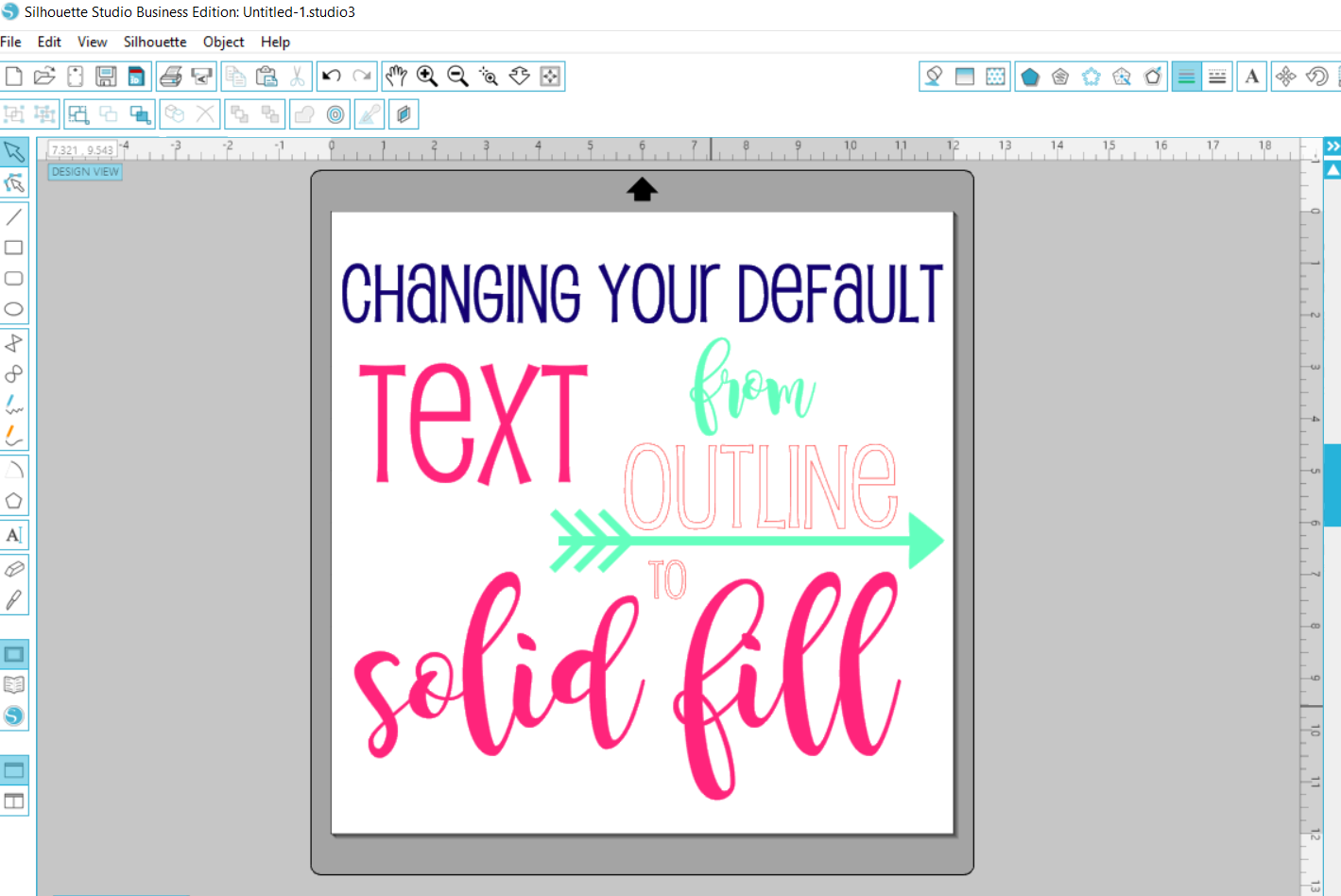
Task: Pick the Draw a Rectangle tool
Action: (x=14, y=248)
